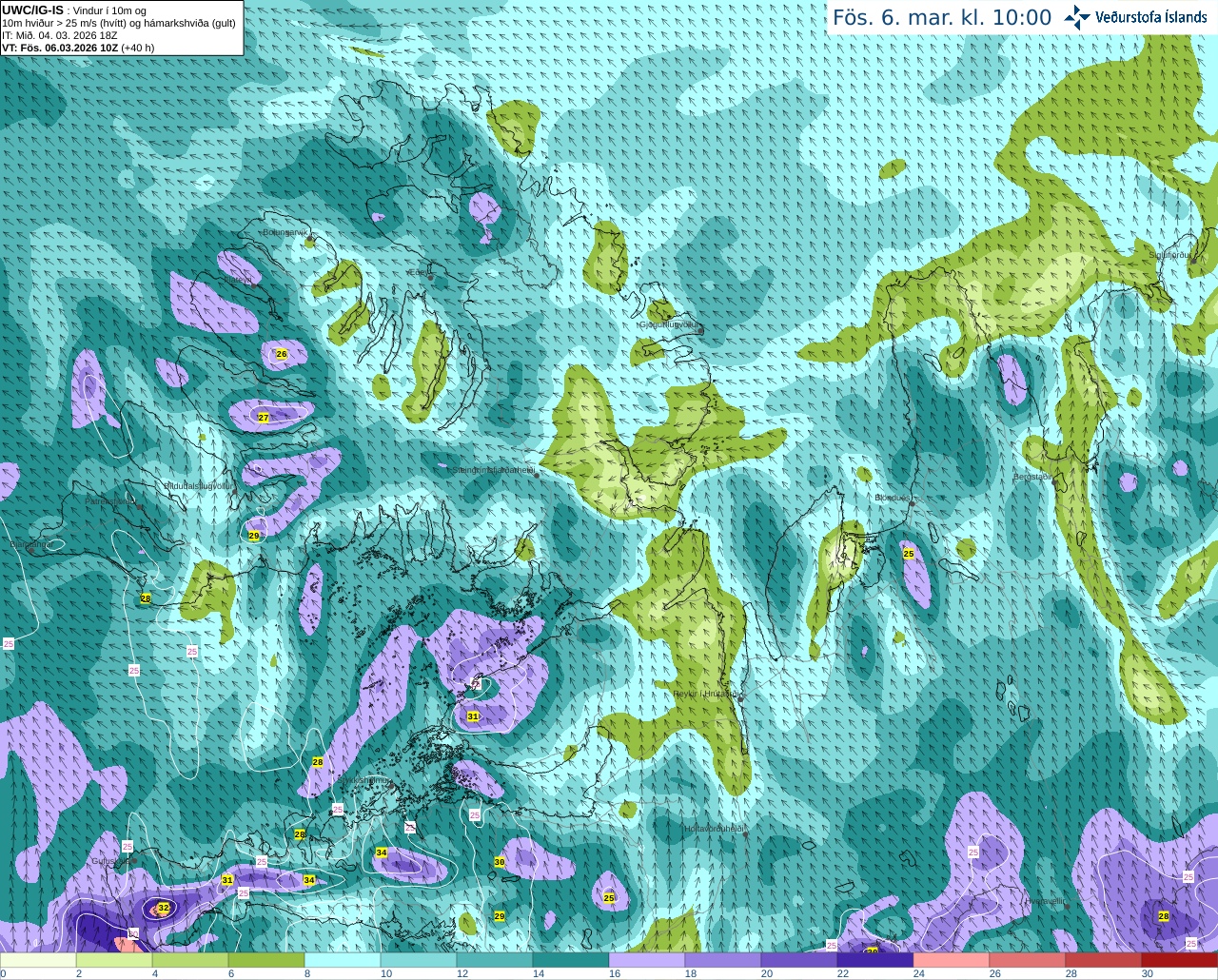Screen dimensions: 1218x980
Task: Click the legend swatch for 26–28 m/s
Action: [1028, 960]
